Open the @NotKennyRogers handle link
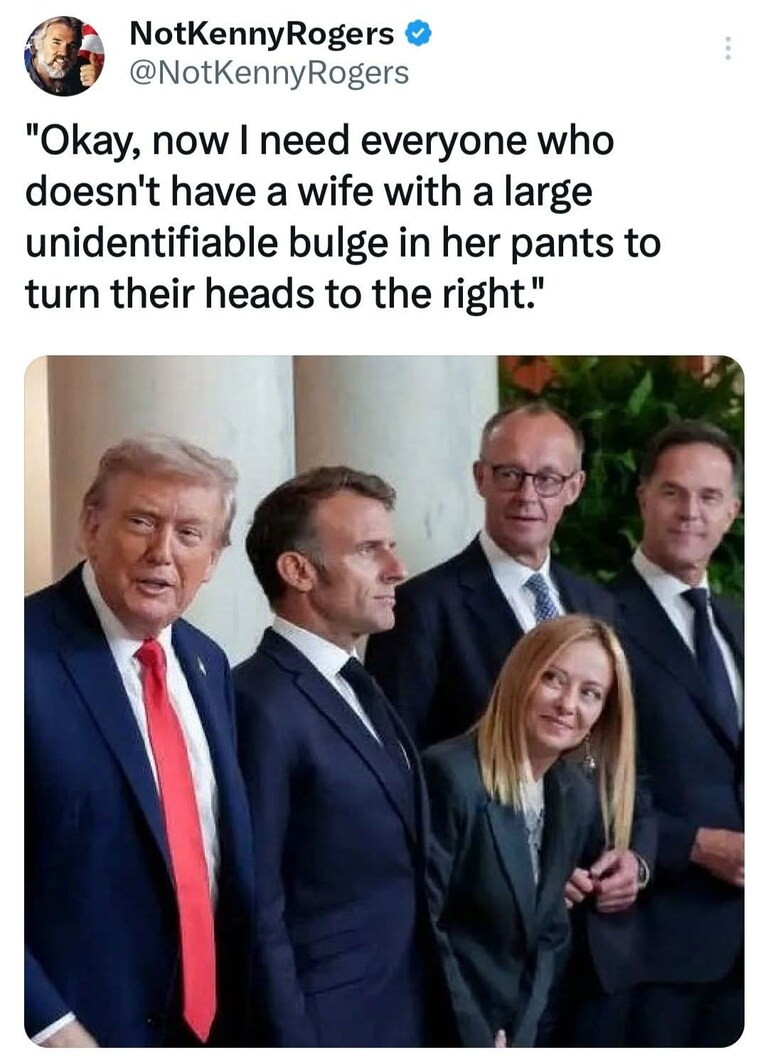 click(269, 72)
